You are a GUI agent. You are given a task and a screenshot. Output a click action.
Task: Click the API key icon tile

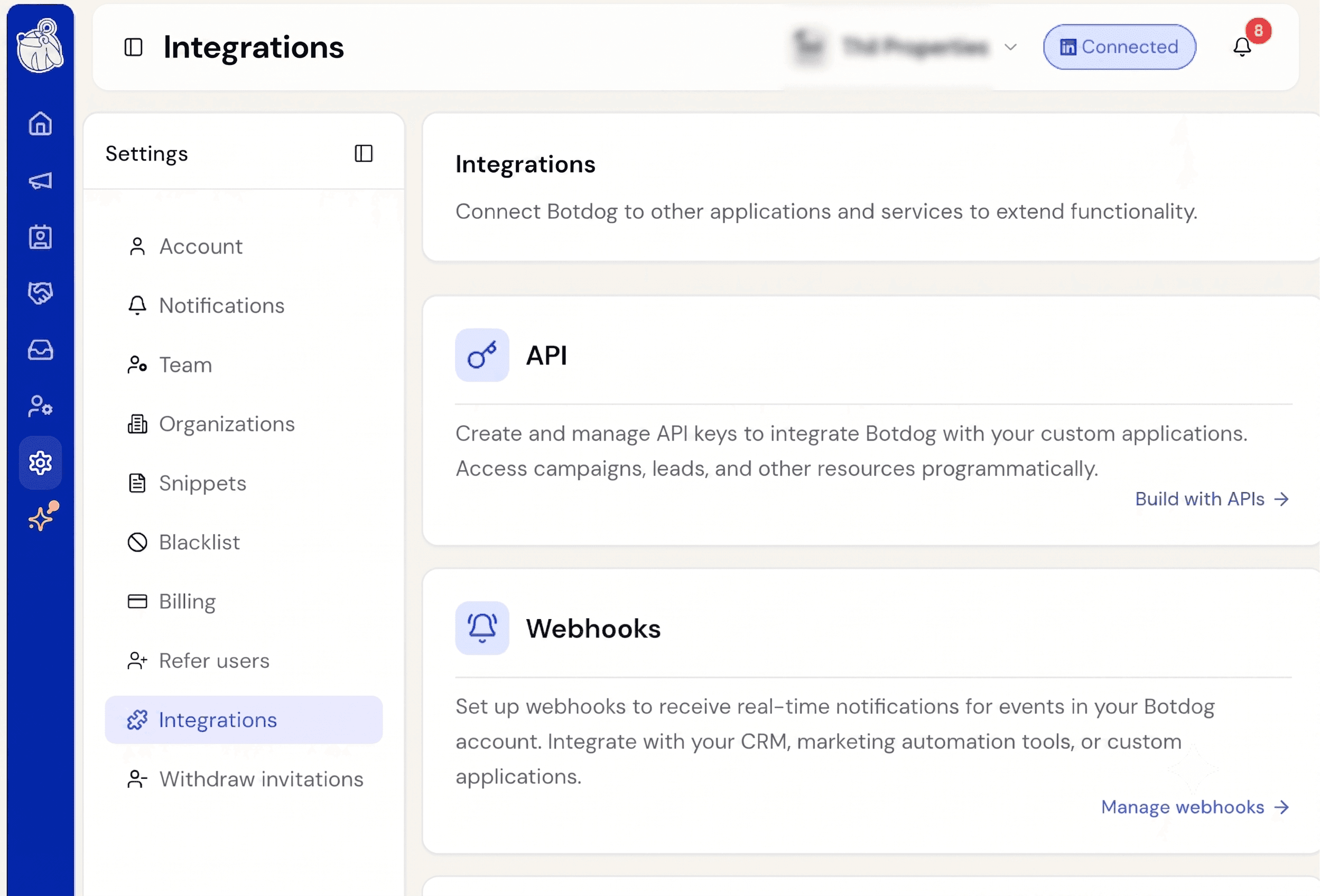pyautogui.click(x=482, y=355)
